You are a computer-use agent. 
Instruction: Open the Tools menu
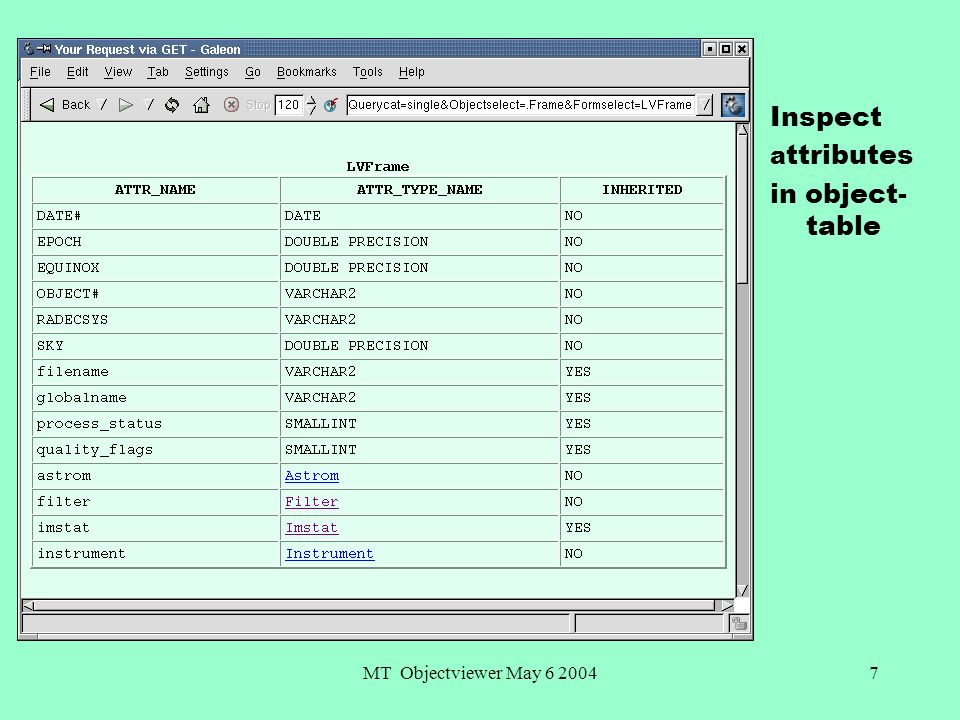click(x=367, y=72)
